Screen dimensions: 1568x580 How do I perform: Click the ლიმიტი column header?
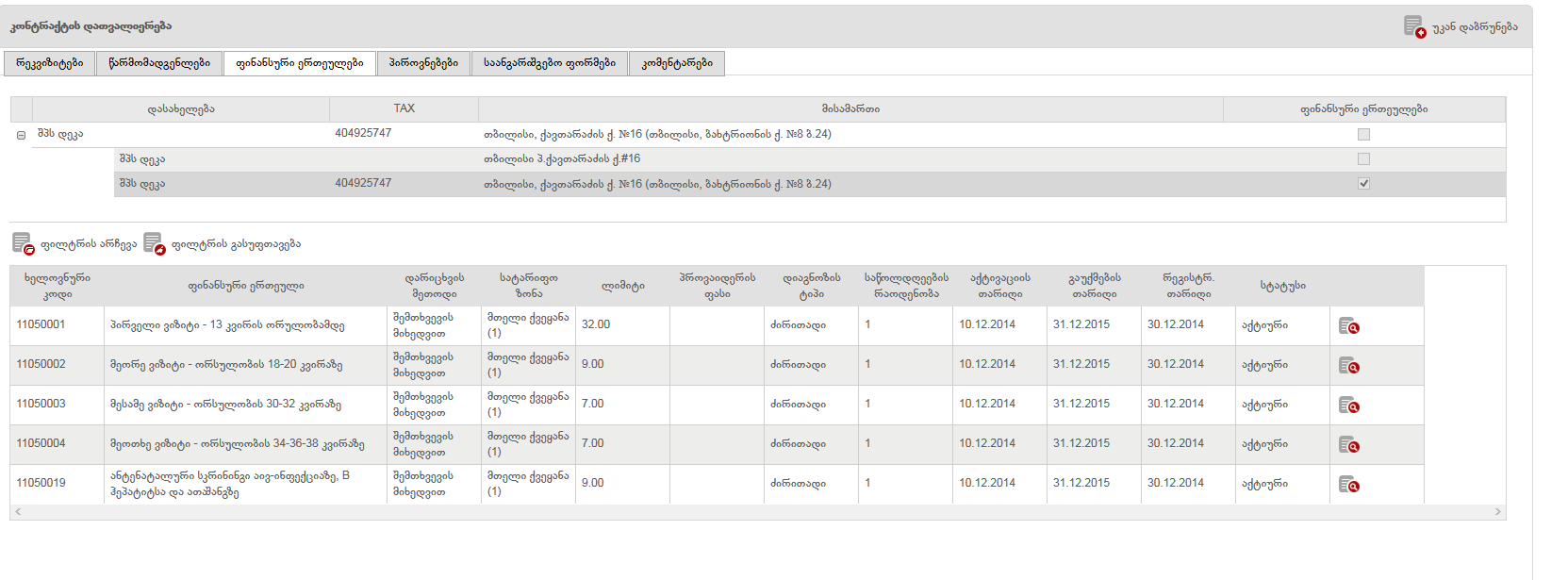click(x=622, y=286)
